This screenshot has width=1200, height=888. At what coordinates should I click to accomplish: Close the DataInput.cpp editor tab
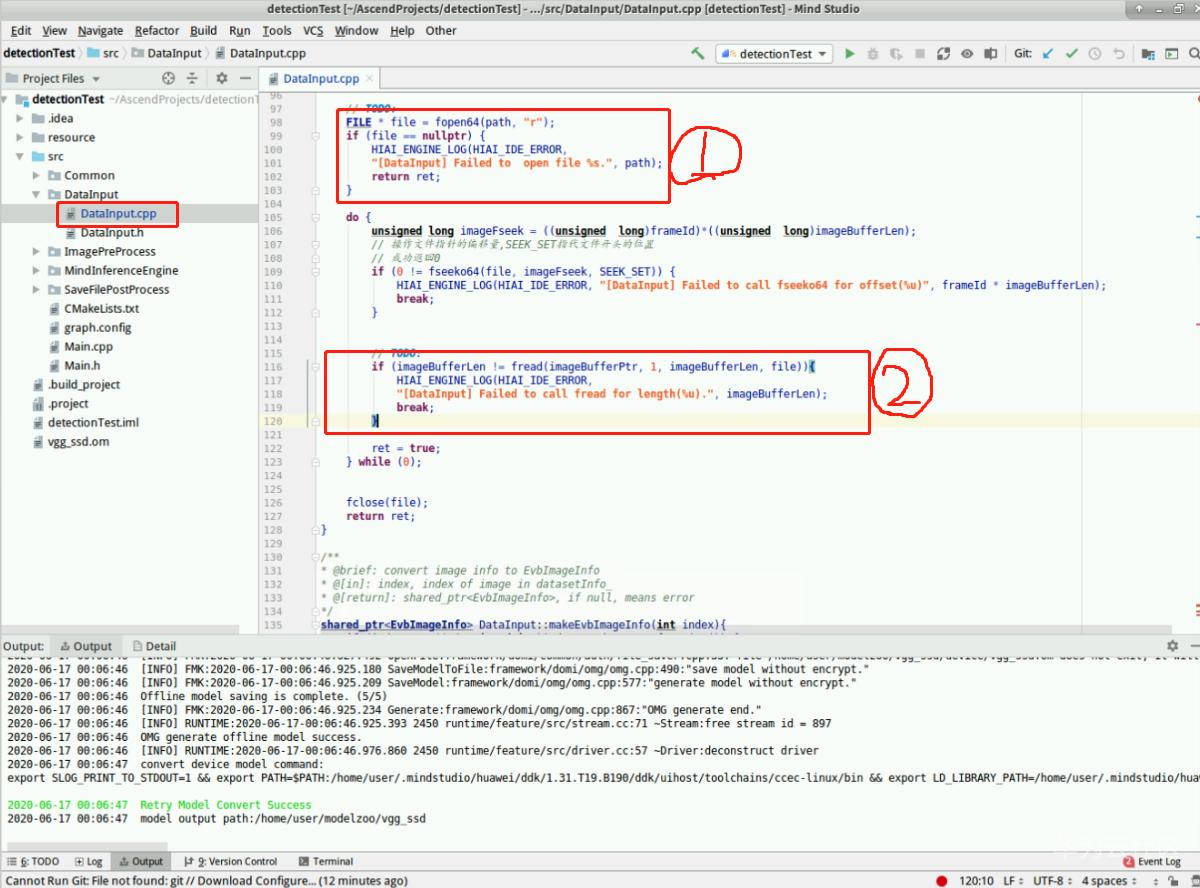tap(369, 78)
